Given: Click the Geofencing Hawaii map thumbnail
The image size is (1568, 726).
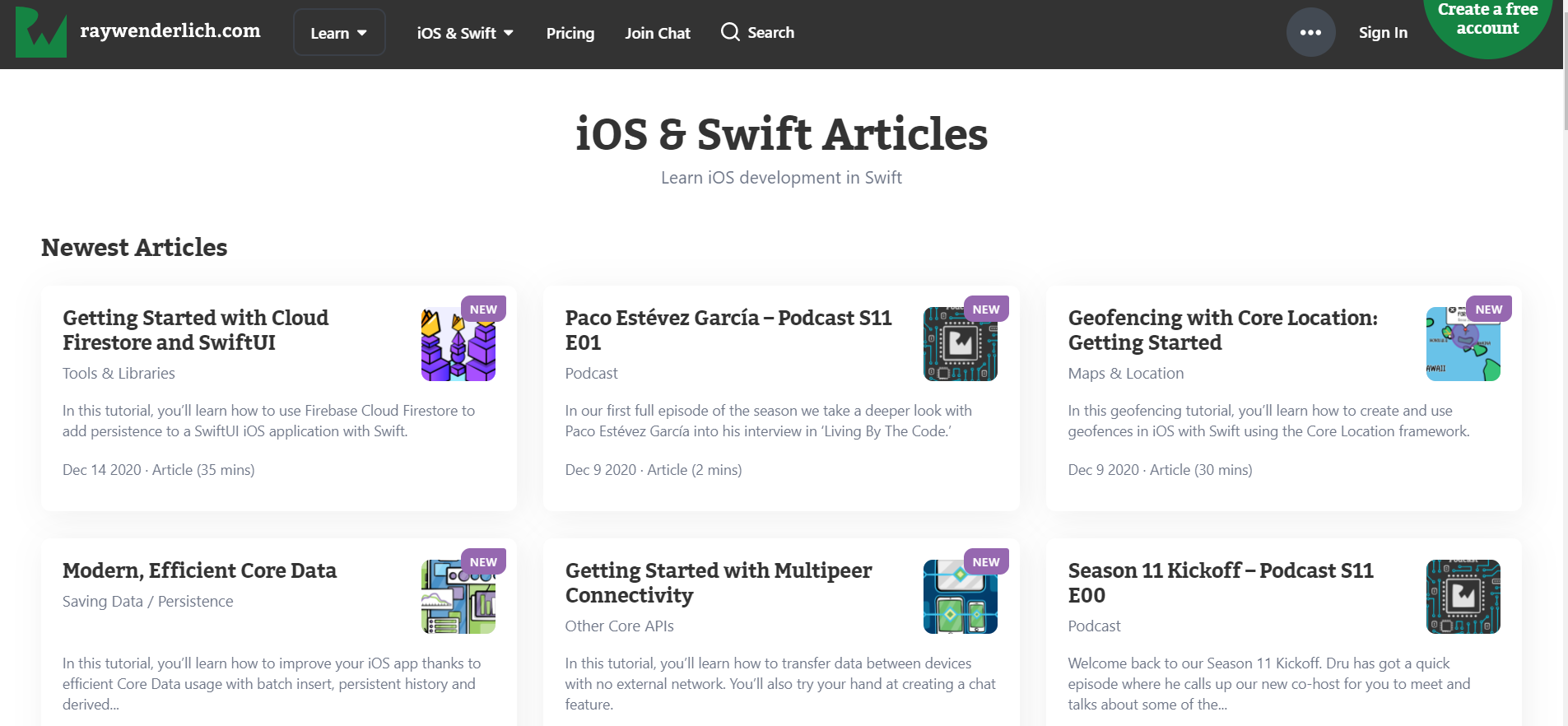Looking at the screenshot, I should tap(1463, 344).
